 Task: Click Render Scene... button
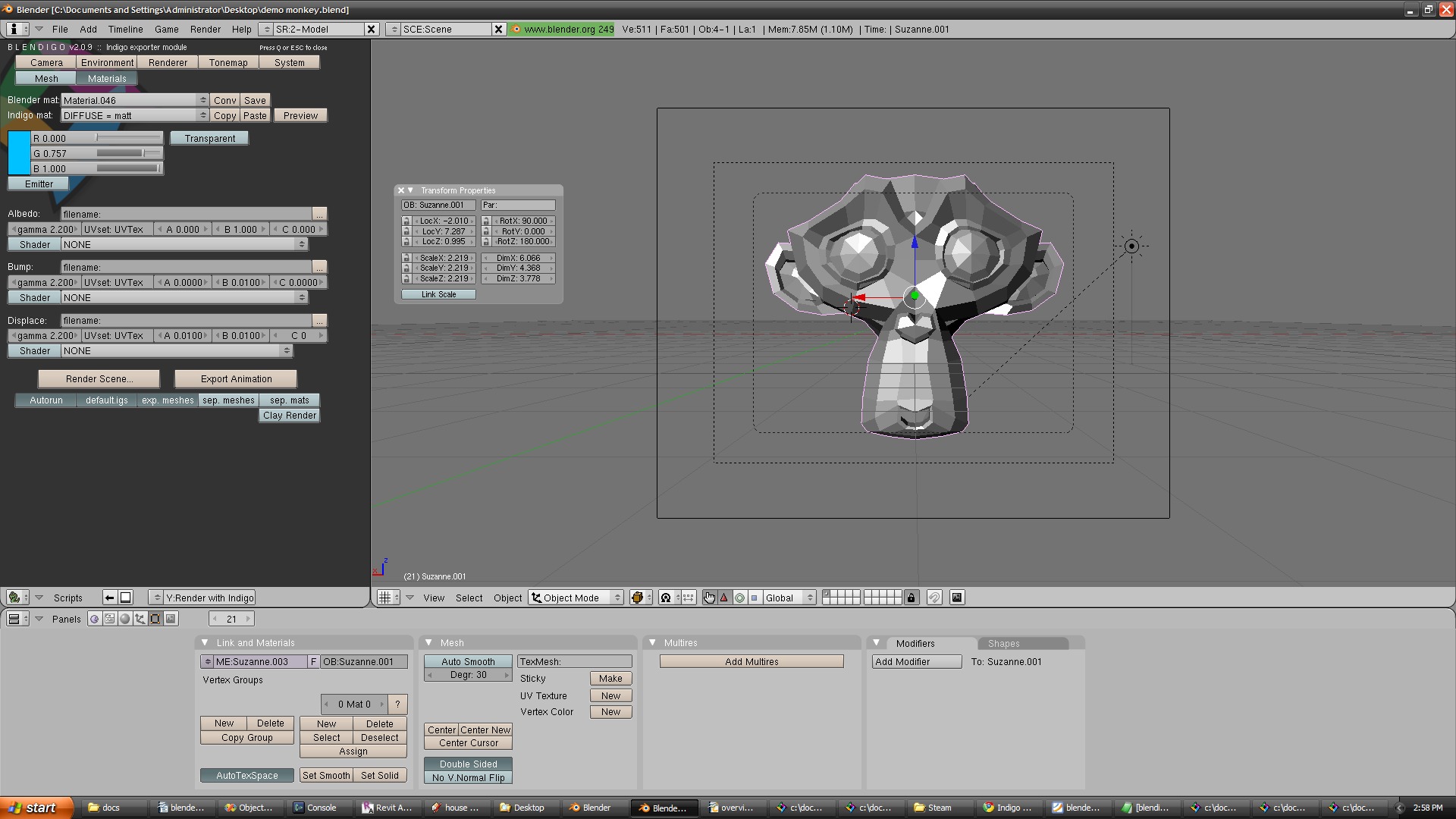click(x=99, y=378)
